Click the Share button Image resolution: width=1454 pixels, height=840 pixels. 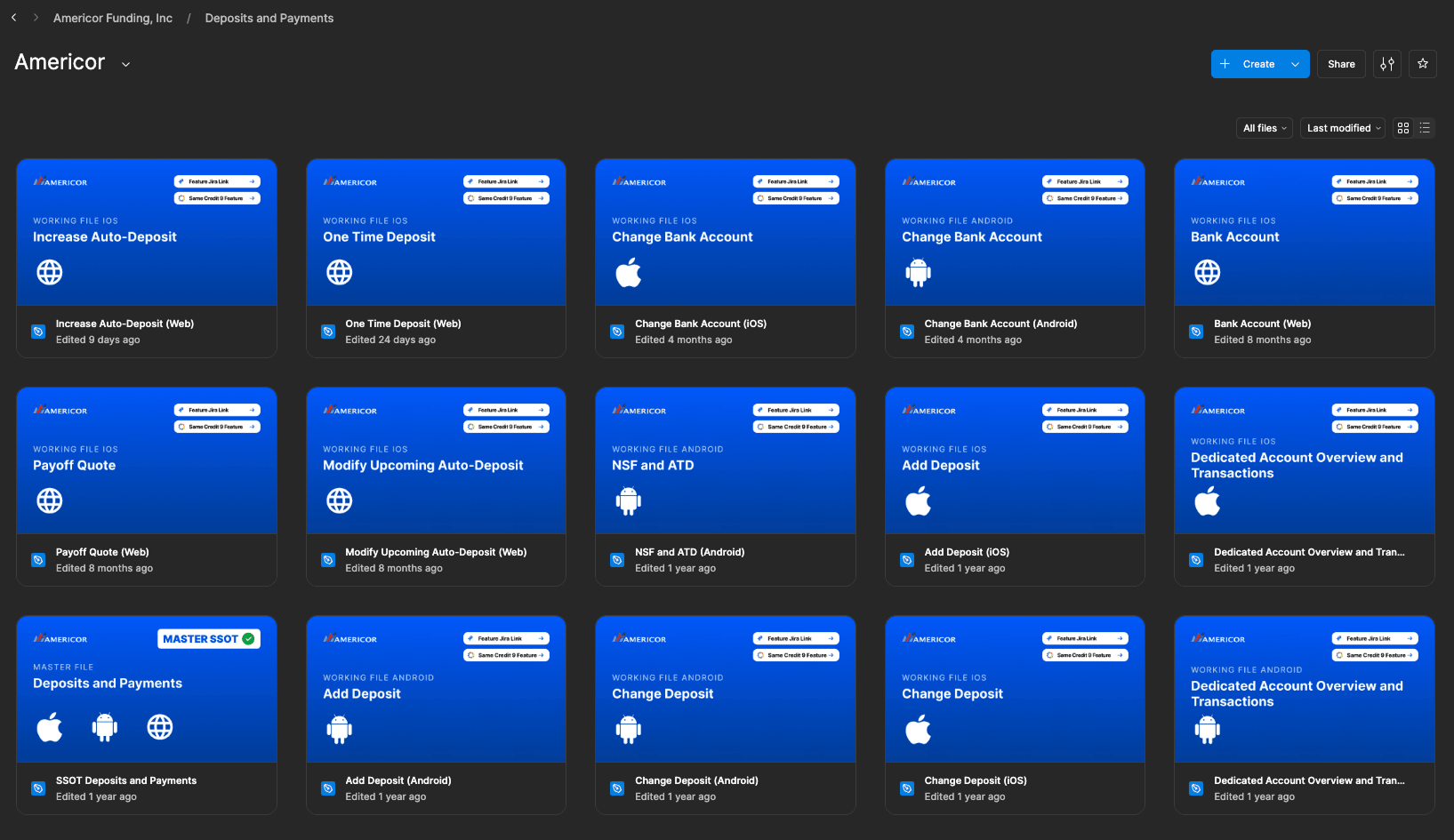click(x=1341, y=64)
